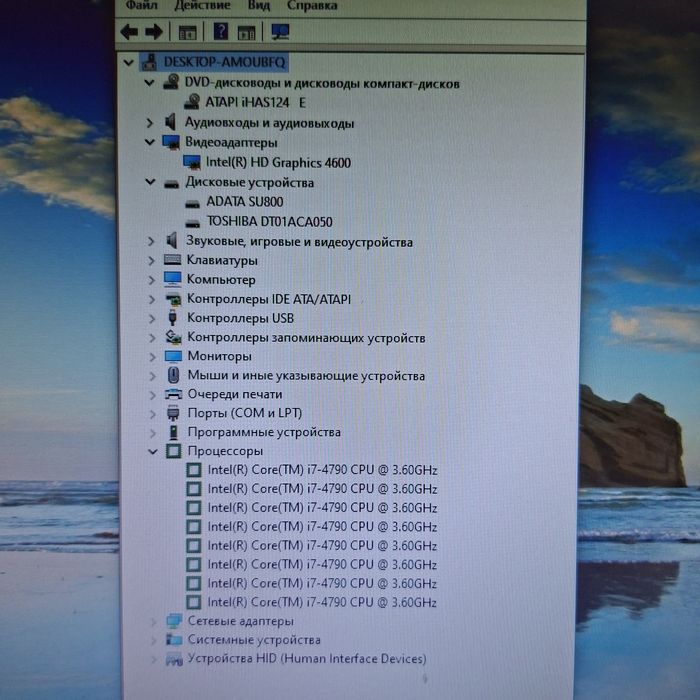Open the Файл menu
700x700 pixels.
tap(142, 5)
